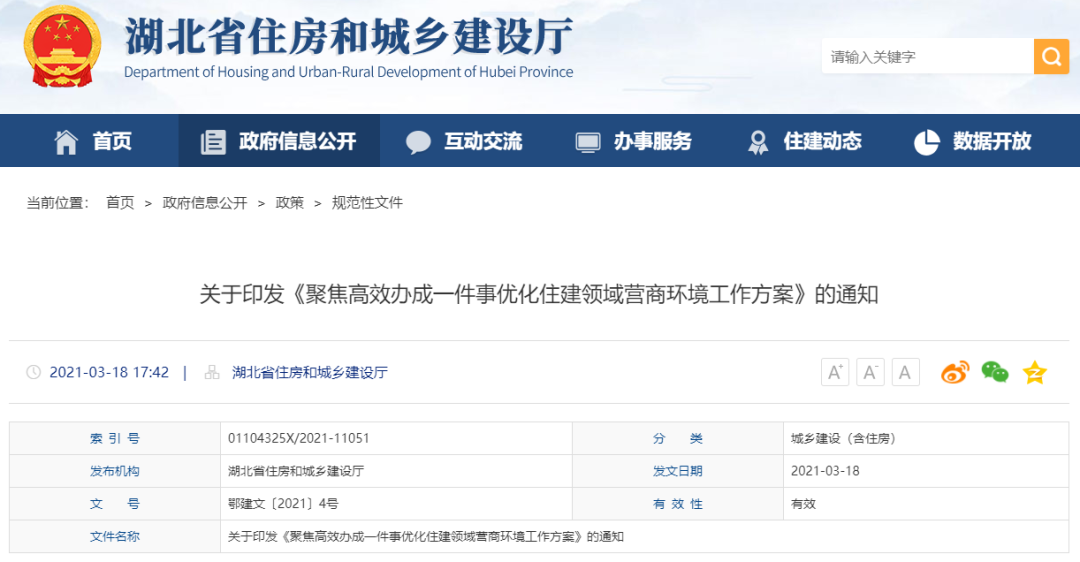This screenshot has height=562, width=1080.
Task: Share article to Weibo
Action: [x=954, y=373]
